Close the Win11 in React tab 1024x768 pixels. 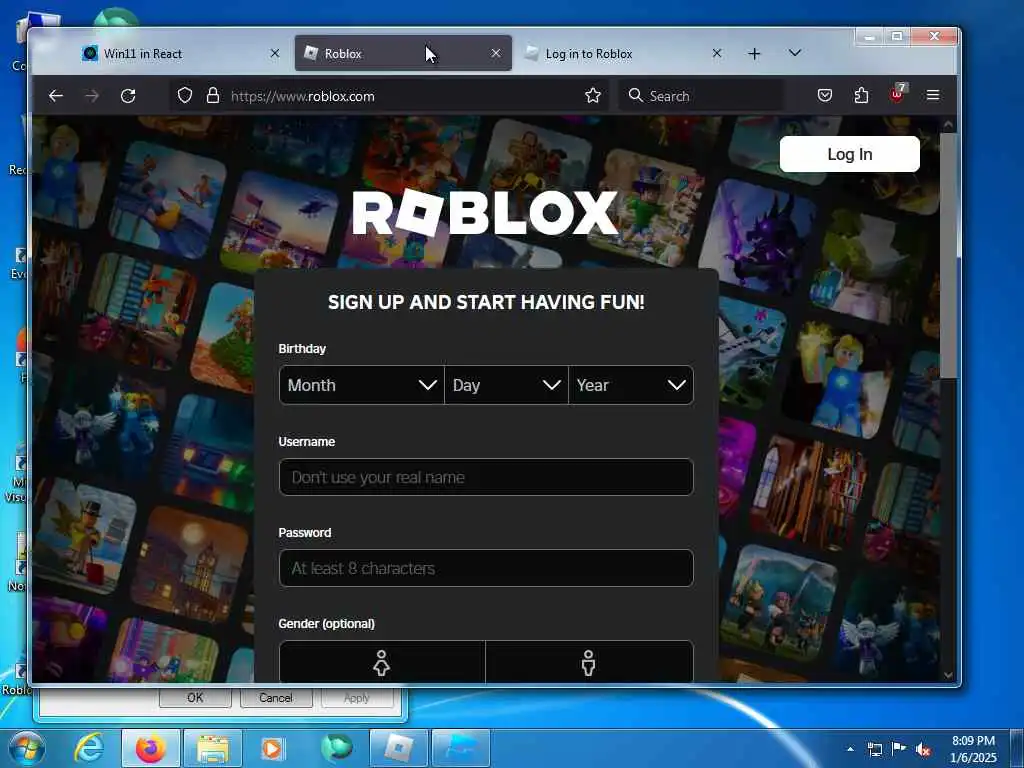tap(275, 54)
